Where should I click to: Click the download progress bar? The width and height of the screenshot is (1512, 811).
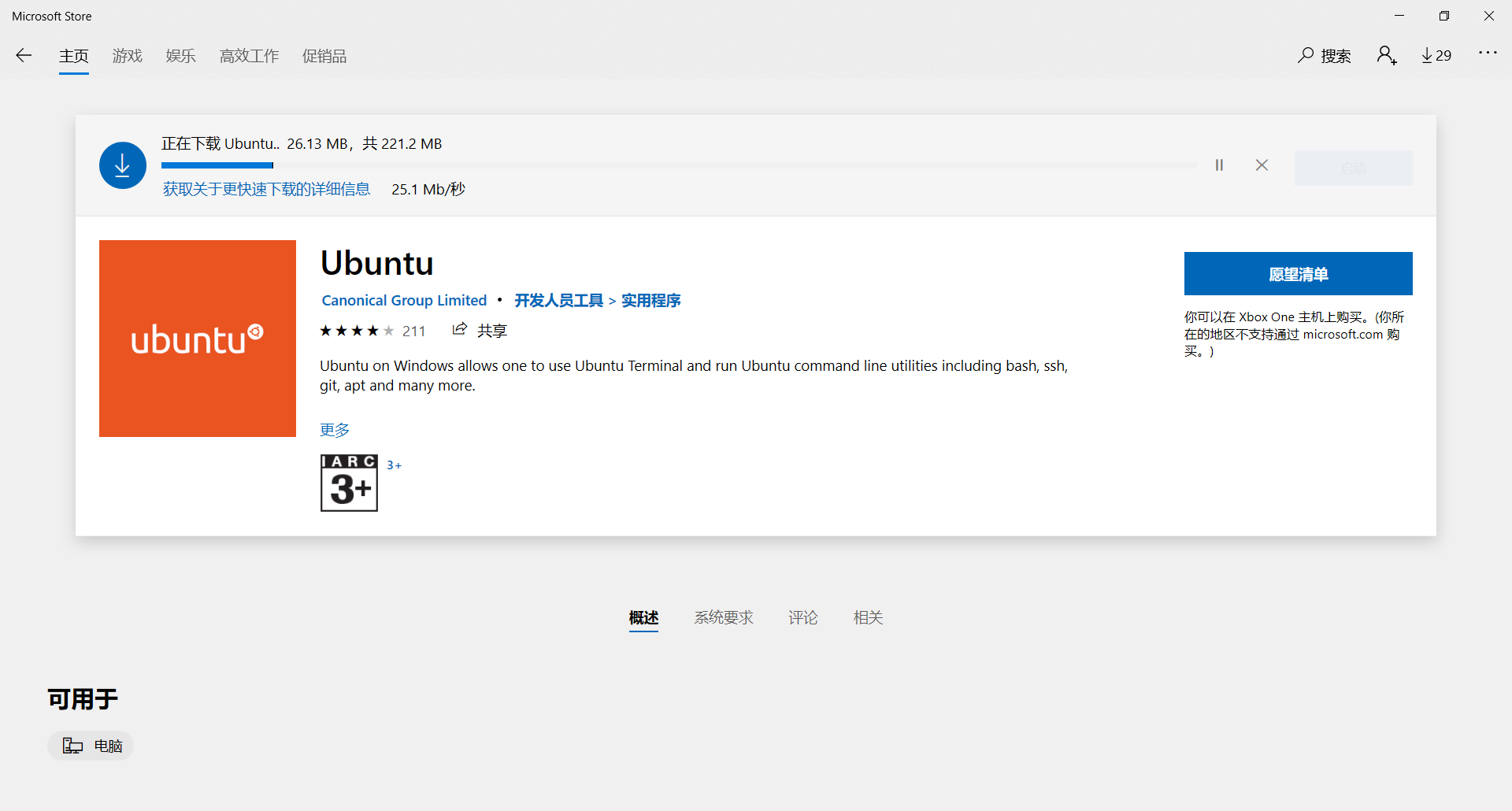click(x=679, y=165)
